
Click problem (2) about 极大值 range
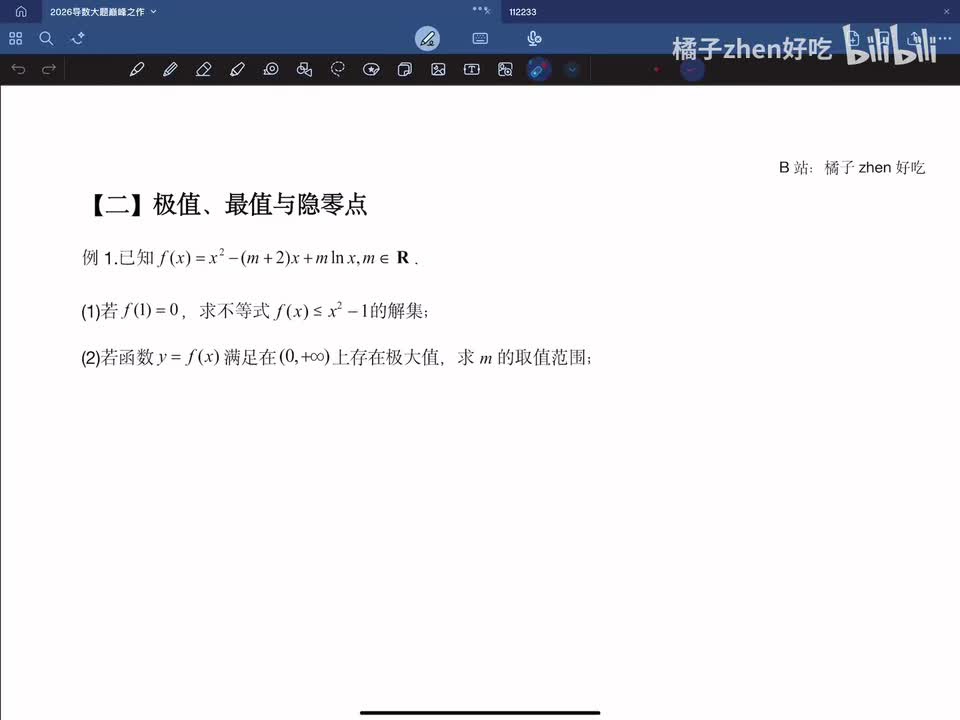pyautogui.click(x=336, y=357)
